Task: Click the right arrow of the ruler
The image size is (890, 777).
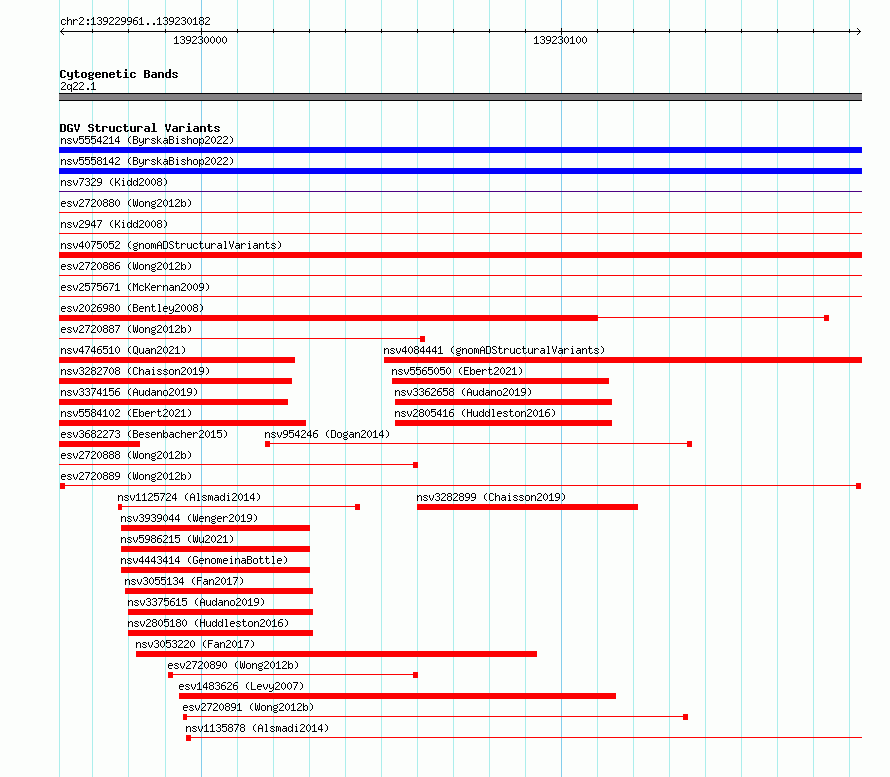Action: coord(859,32)
